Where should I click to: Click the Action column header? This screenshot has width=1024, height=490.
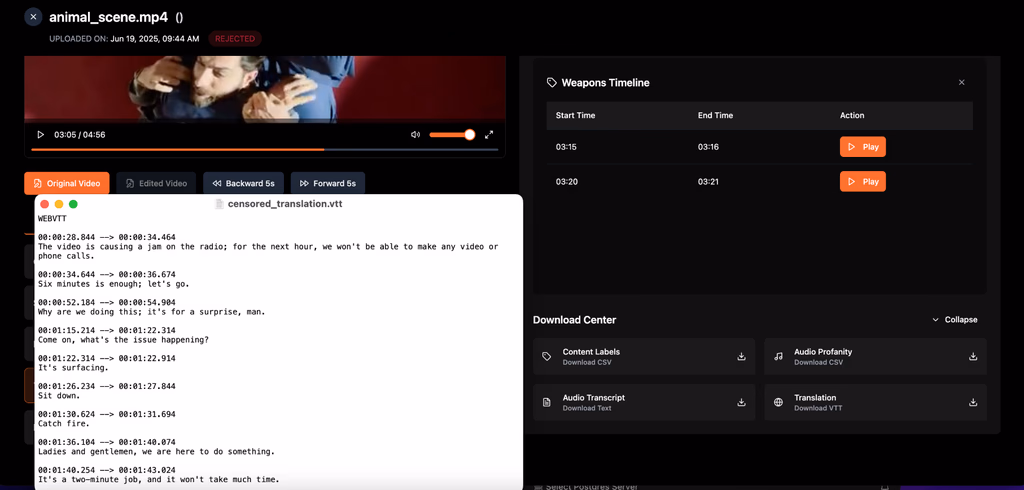[x=852, y=116]
